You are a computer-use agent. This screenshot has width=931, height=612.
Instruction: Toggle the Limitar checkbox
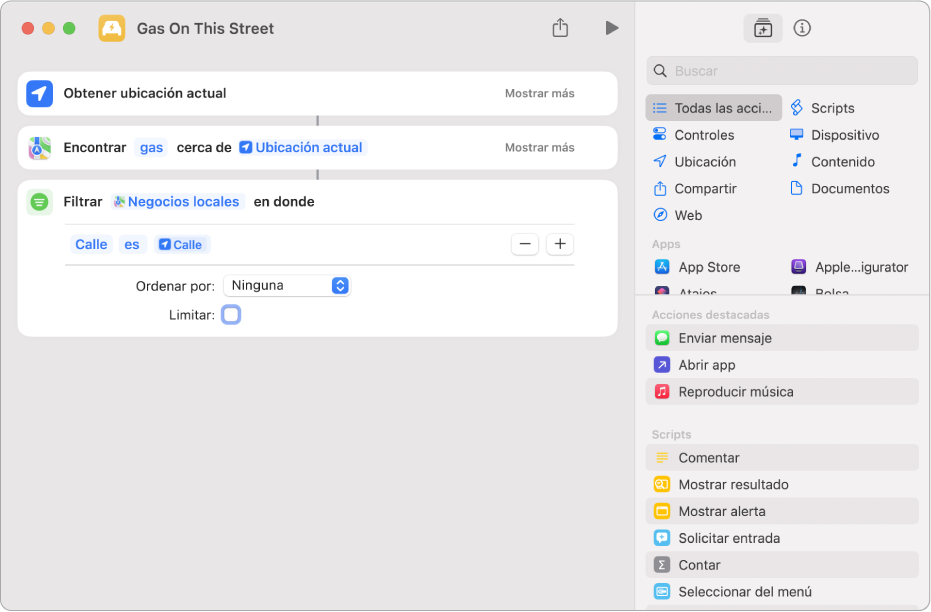(231, 315)
